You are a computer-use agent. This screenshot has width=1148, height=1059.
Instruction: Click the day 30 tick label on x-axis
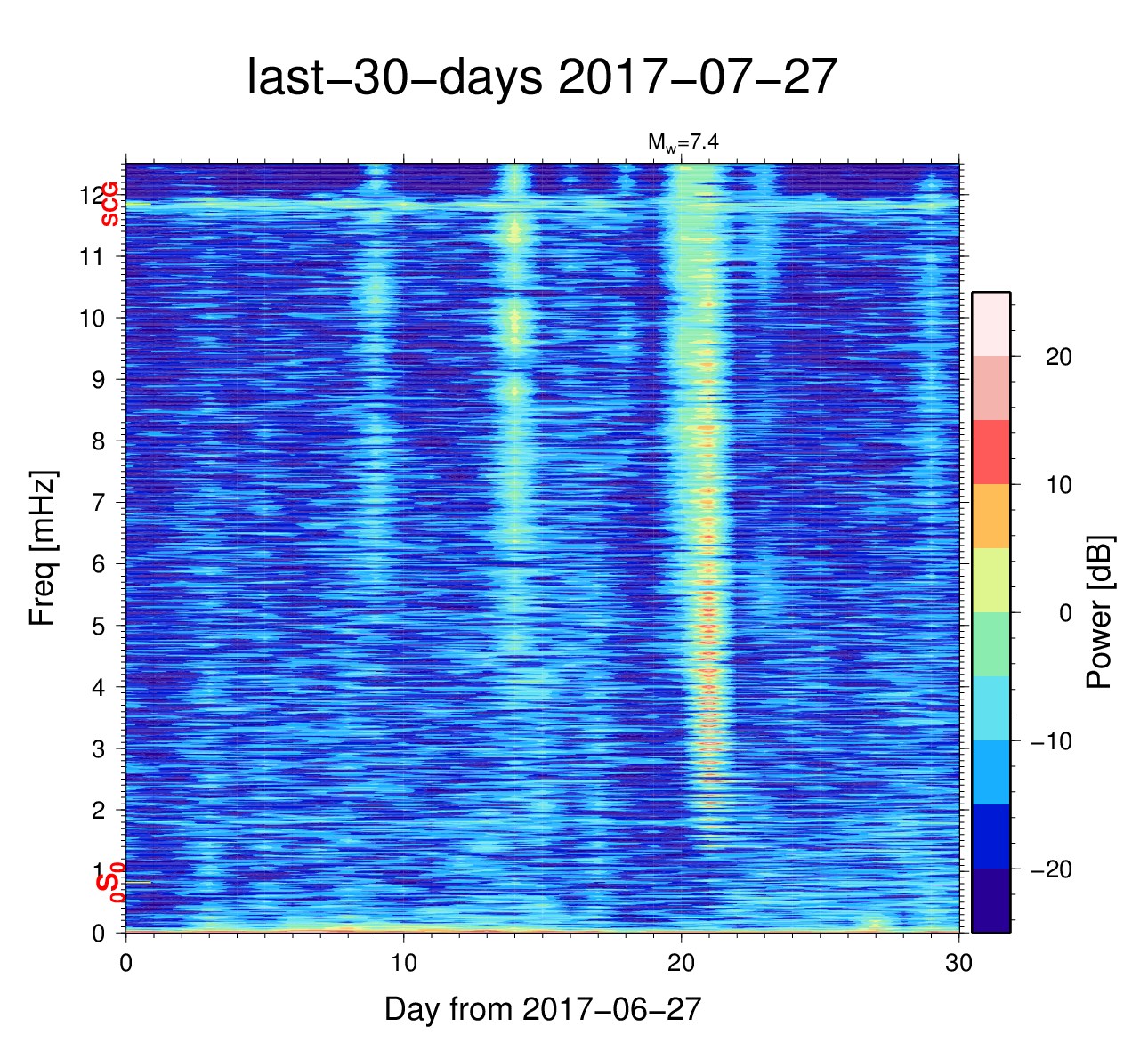tap(958, 964)
